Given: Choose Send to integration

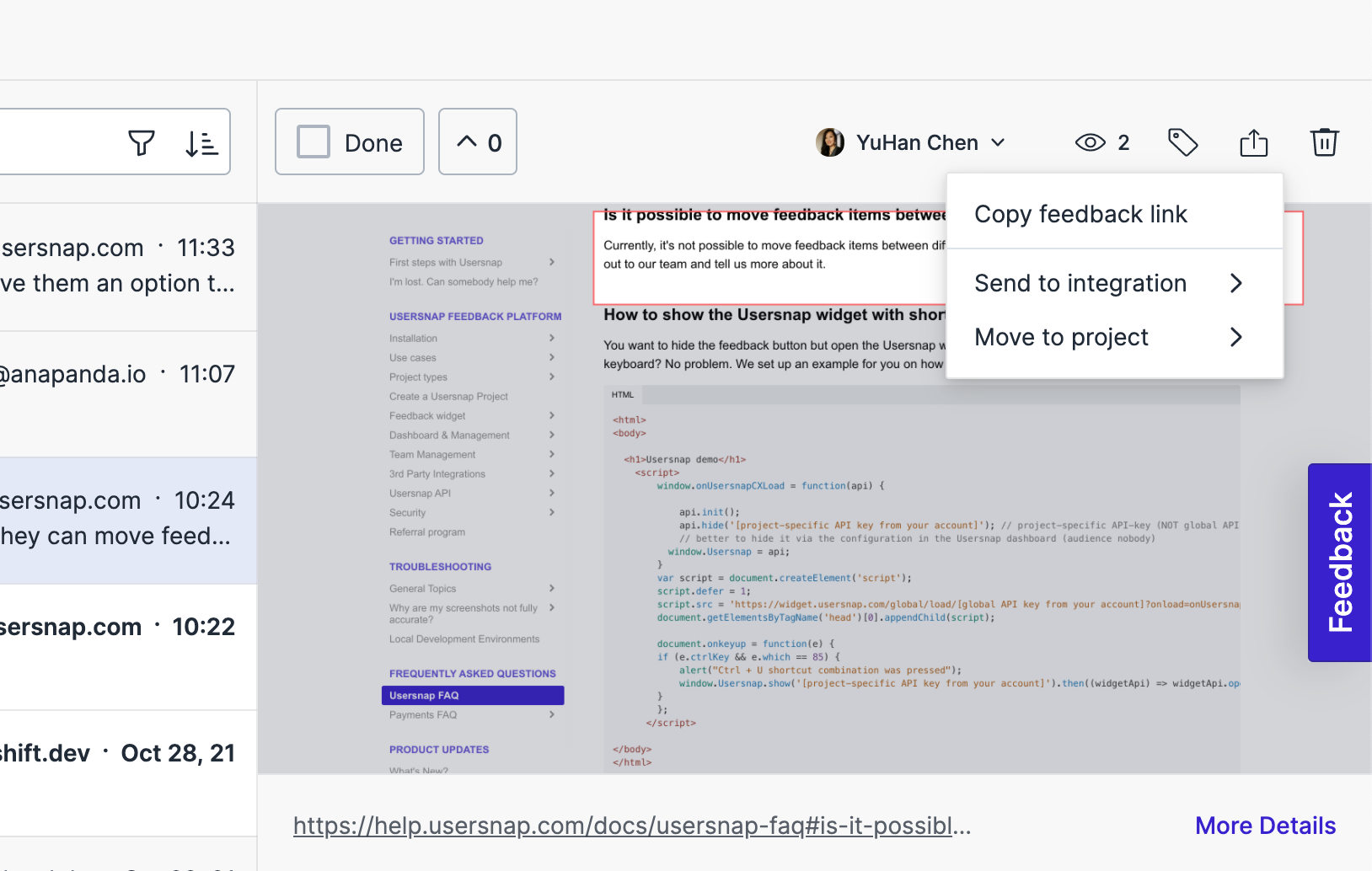Looking at the screenshot, I should pos(1114,283).
